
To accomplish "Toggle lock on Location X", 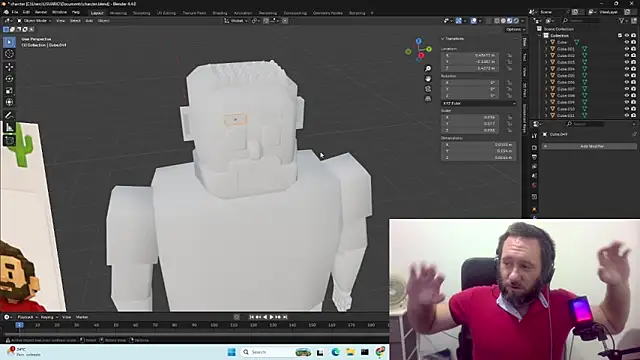I will tap(509, 55).
